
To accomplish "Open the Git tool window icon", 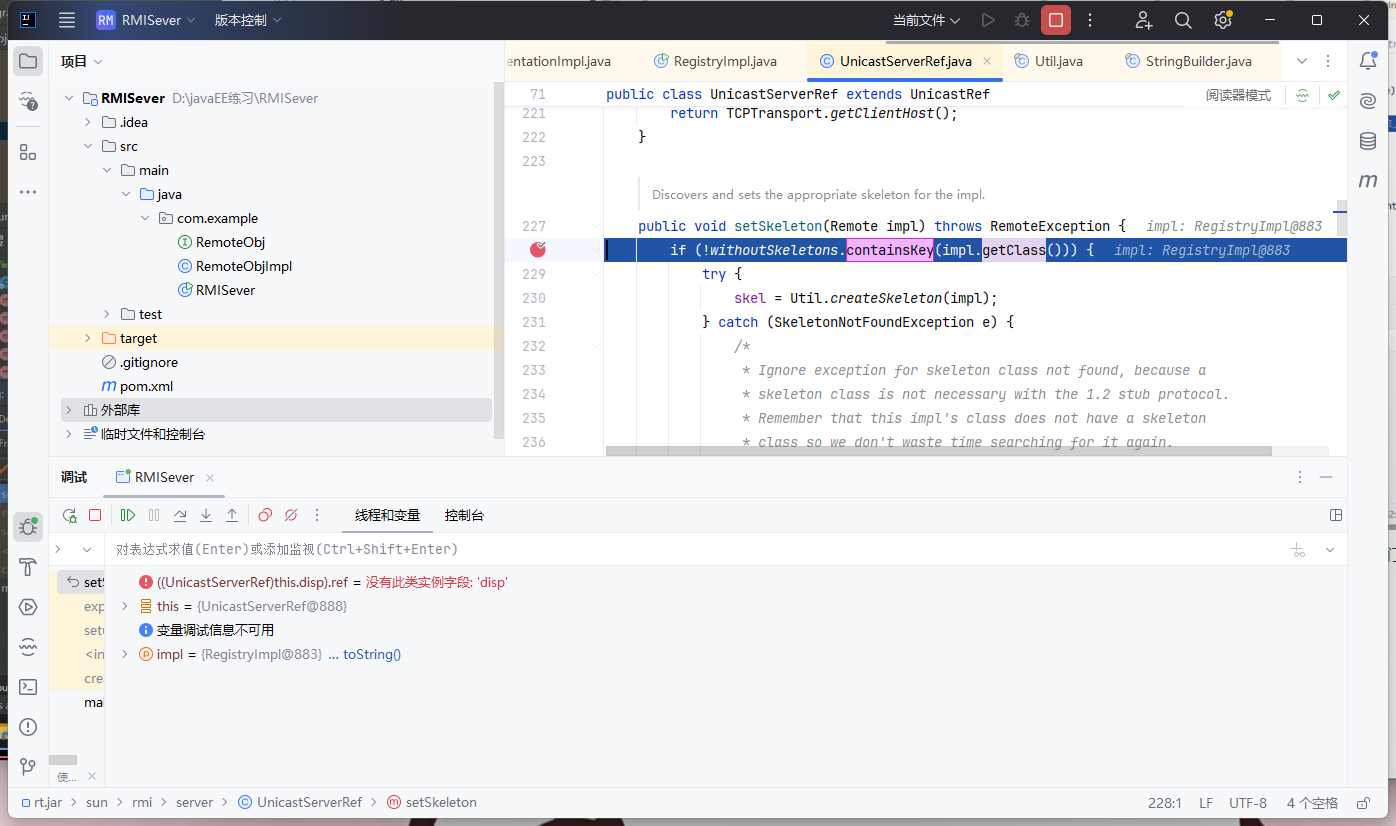I will [28, 767].
